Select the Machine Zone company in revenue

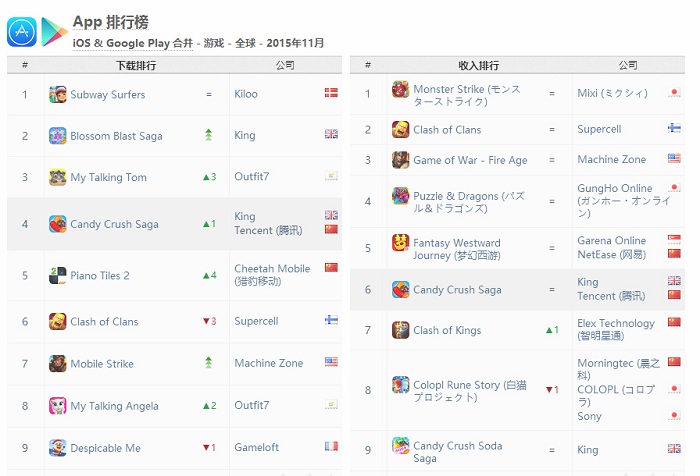click(x=612, y=160)
